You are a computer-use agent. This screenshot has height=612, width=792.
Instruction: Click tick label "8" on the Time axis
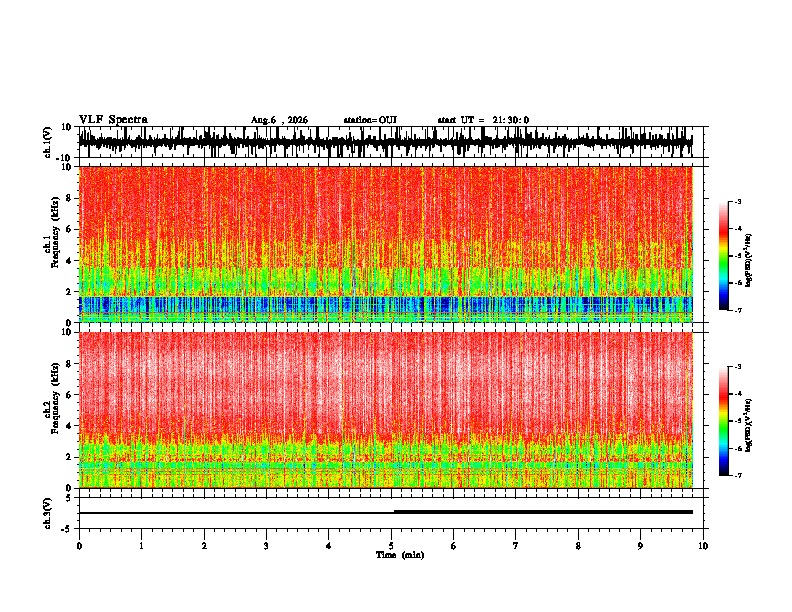(578, 546)
